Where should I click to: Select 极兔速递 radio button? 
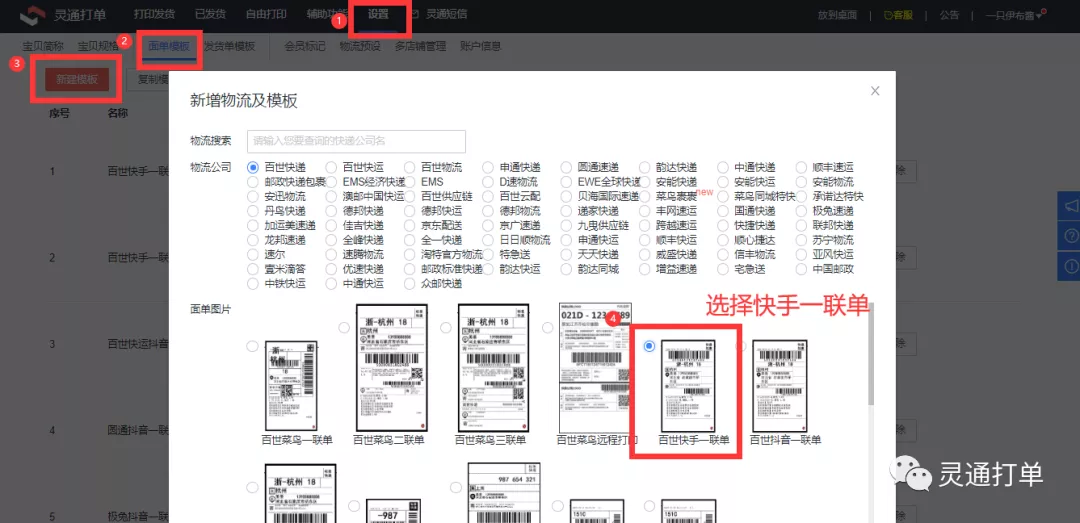point(802,211)
